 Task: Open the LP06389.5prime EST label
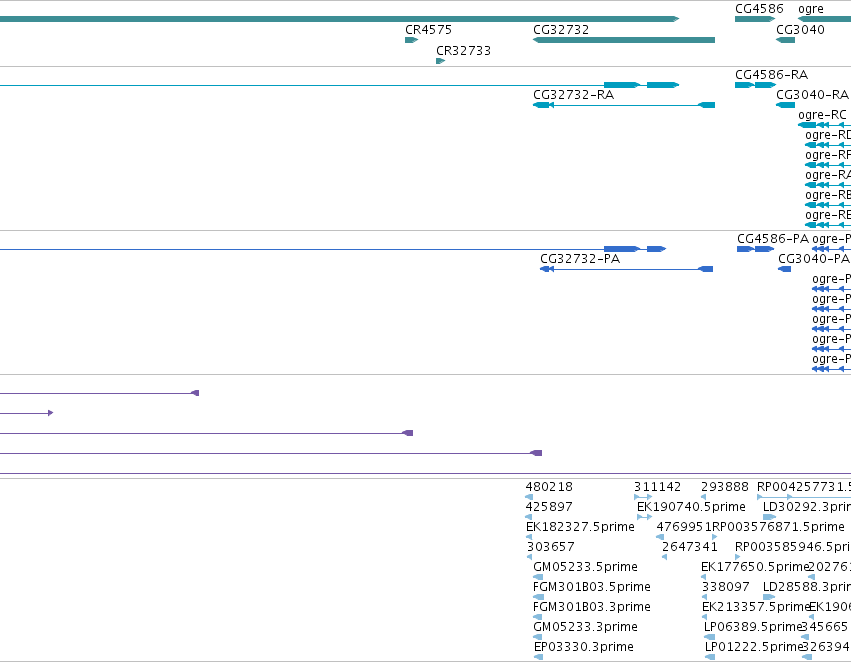[752, 627]
